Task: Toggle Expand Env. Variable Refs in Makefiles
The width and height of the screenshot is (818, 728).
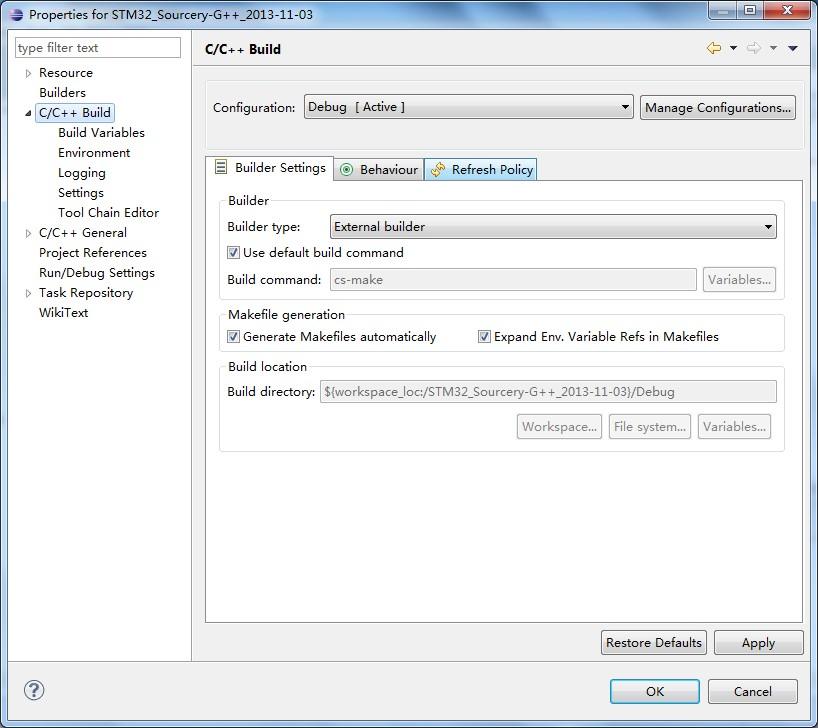Action: click(484, 337)
